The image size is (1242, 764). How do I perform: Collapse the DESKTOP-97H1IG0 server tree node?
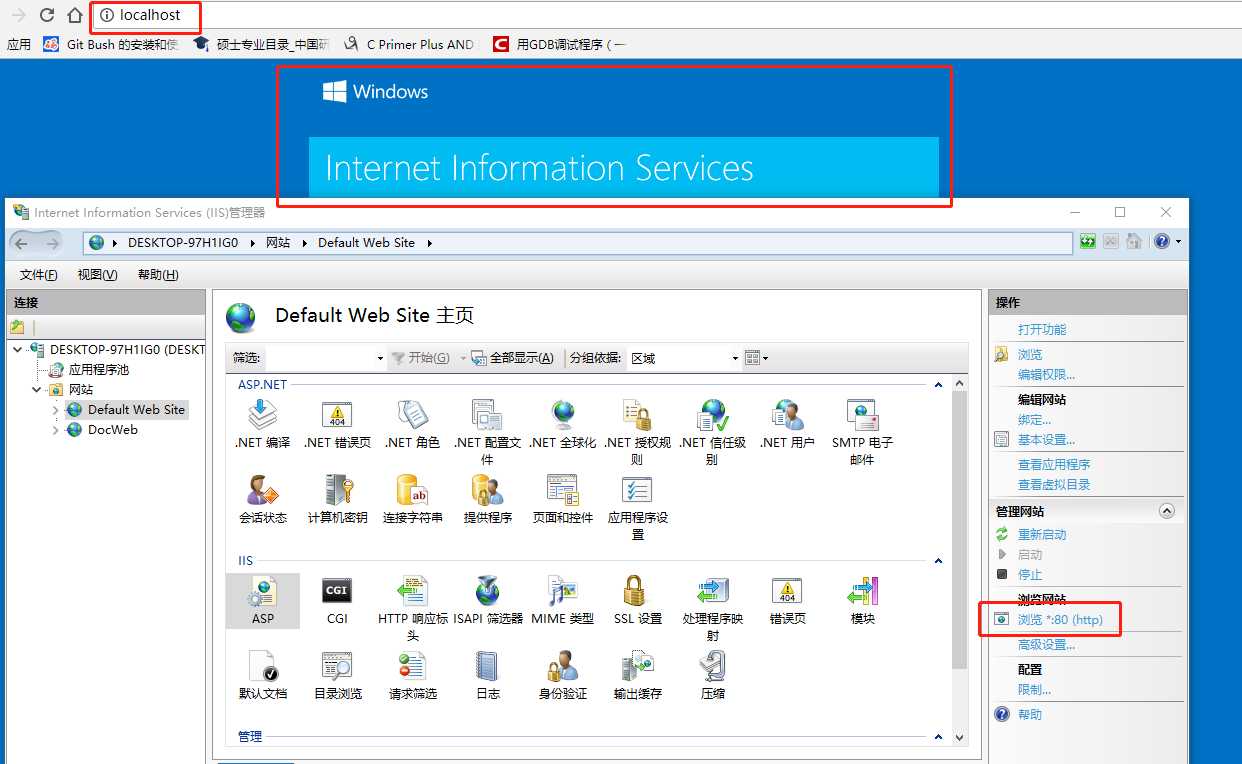(x=19, y=350)
